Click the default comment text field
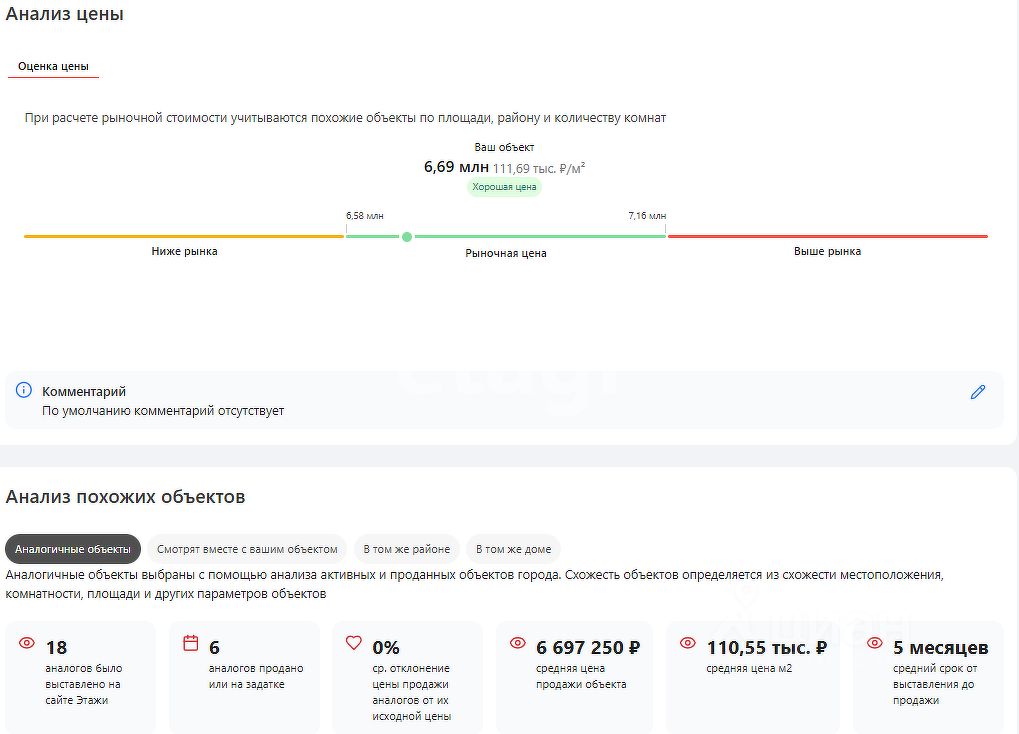The image size is (1019, 734). tap(163, 411)
